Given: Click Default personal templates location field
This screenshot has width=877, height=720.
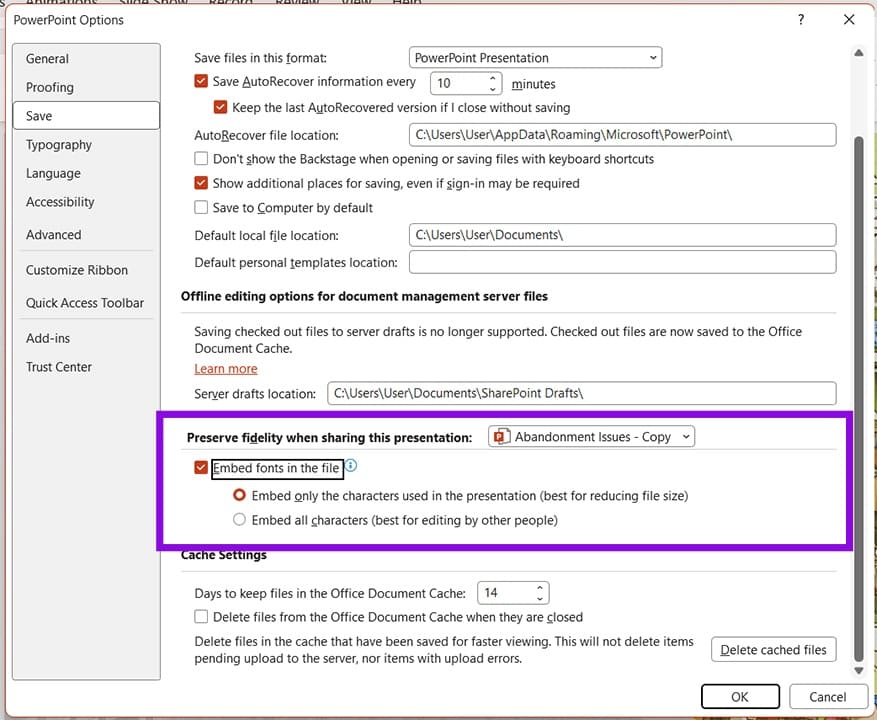Looking at the screenshot, I should click(x=623, y=262).
